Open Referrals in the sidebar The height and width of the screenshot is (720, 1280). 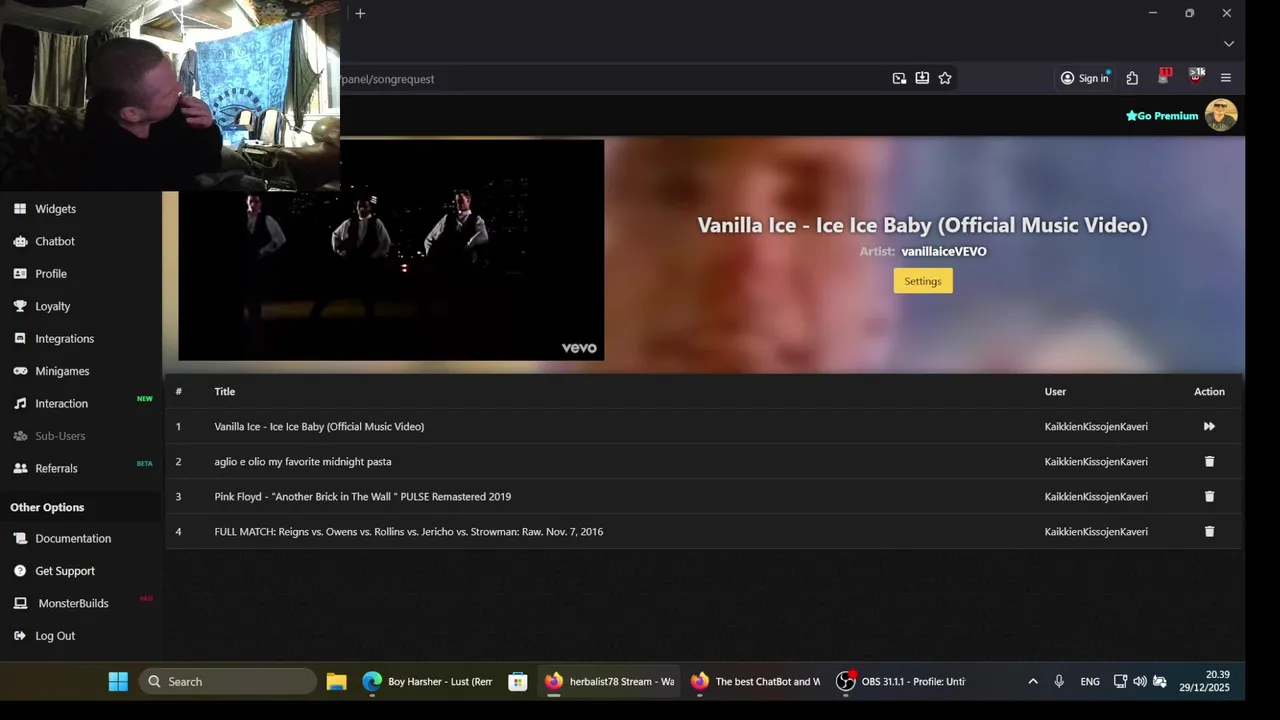click(56, 468)
